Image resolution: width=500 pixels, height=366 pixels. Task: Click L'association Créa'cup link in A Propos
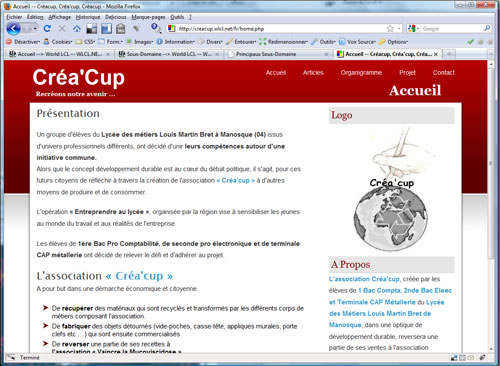coord(364,279)
